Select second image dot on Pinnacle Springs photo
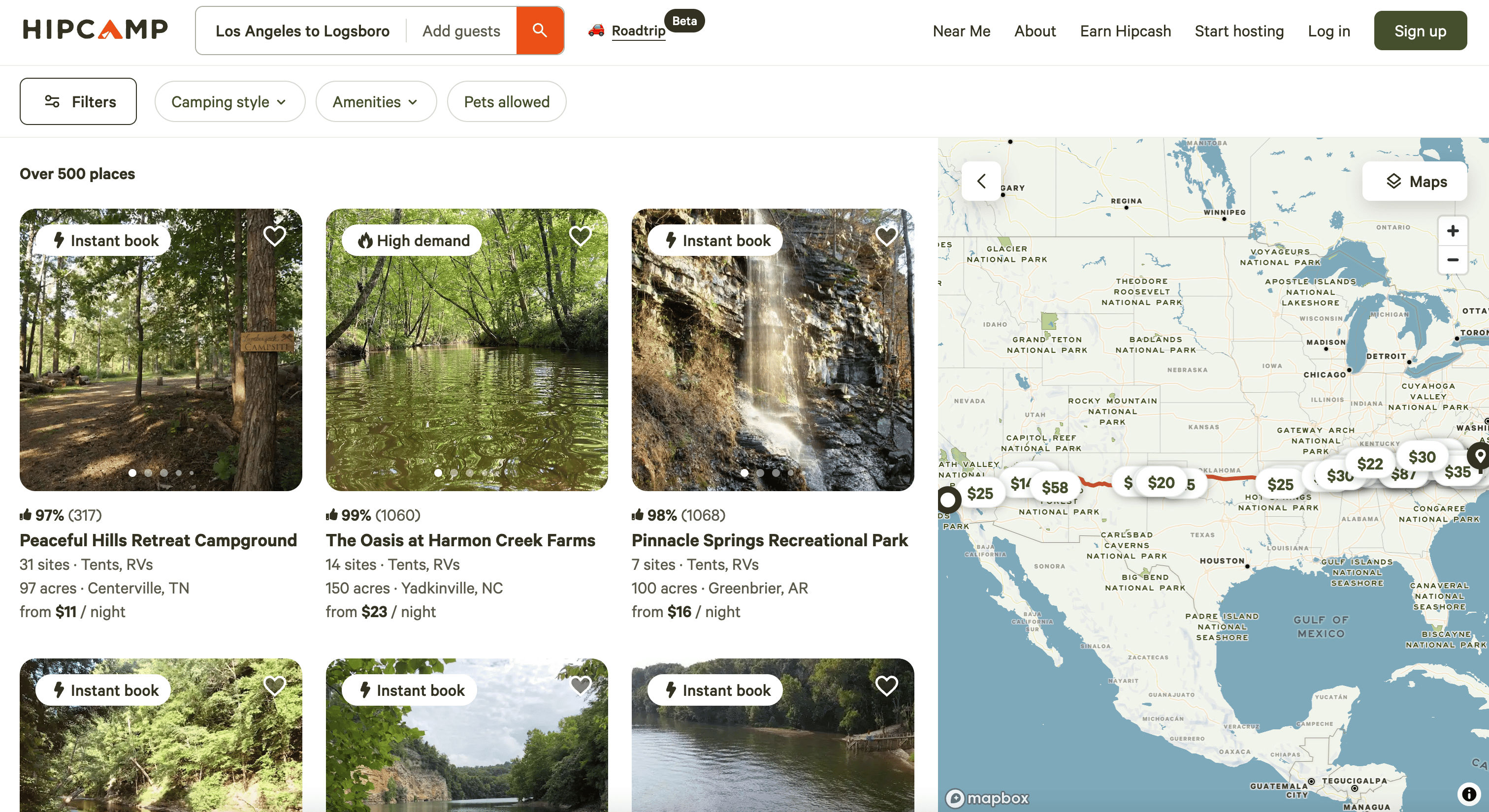1489x812 pixels. point(760,473)
